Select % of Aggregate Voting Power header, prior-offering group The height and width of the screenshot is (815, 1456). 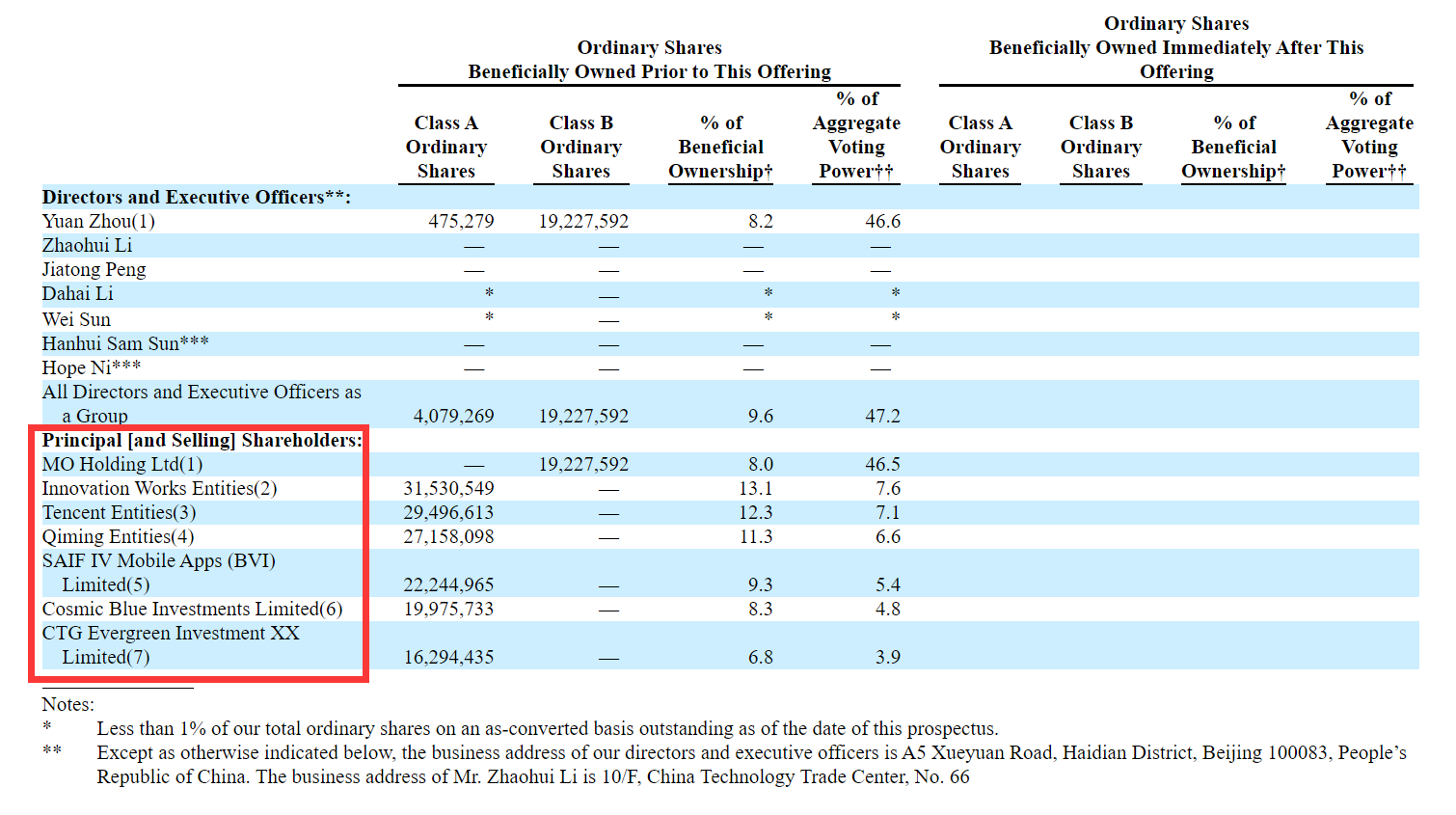856,135
